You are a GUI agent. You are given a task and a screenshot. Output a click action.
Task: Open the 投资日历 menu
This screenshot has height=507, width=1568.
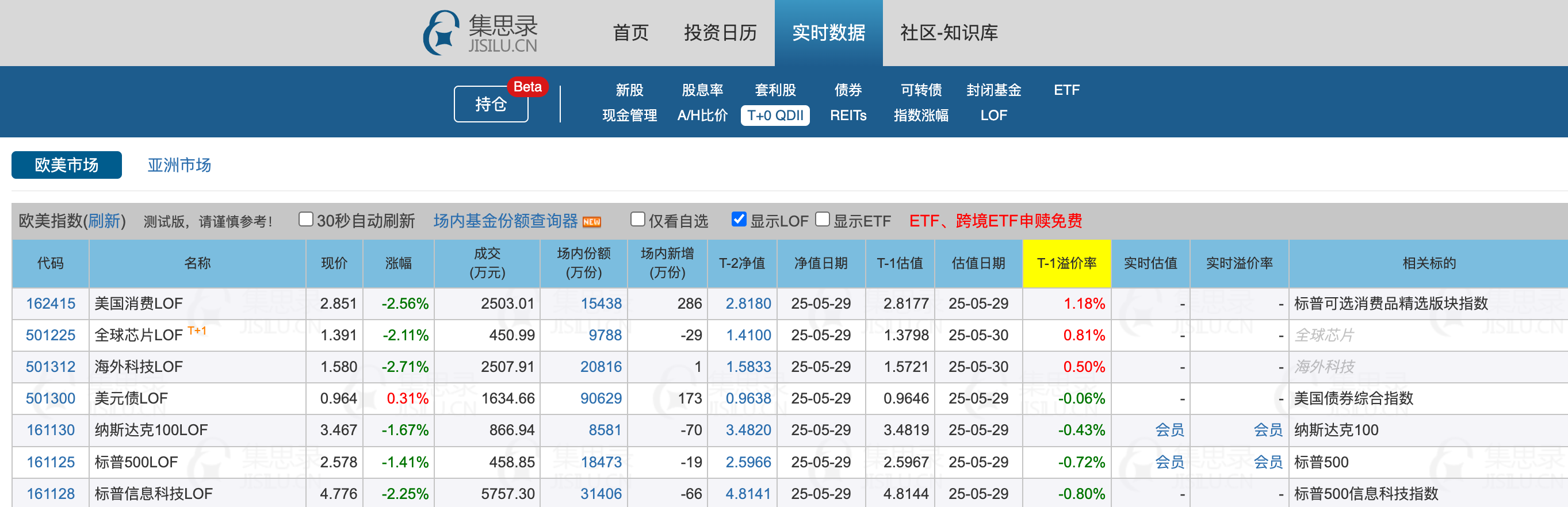point(720,33)
